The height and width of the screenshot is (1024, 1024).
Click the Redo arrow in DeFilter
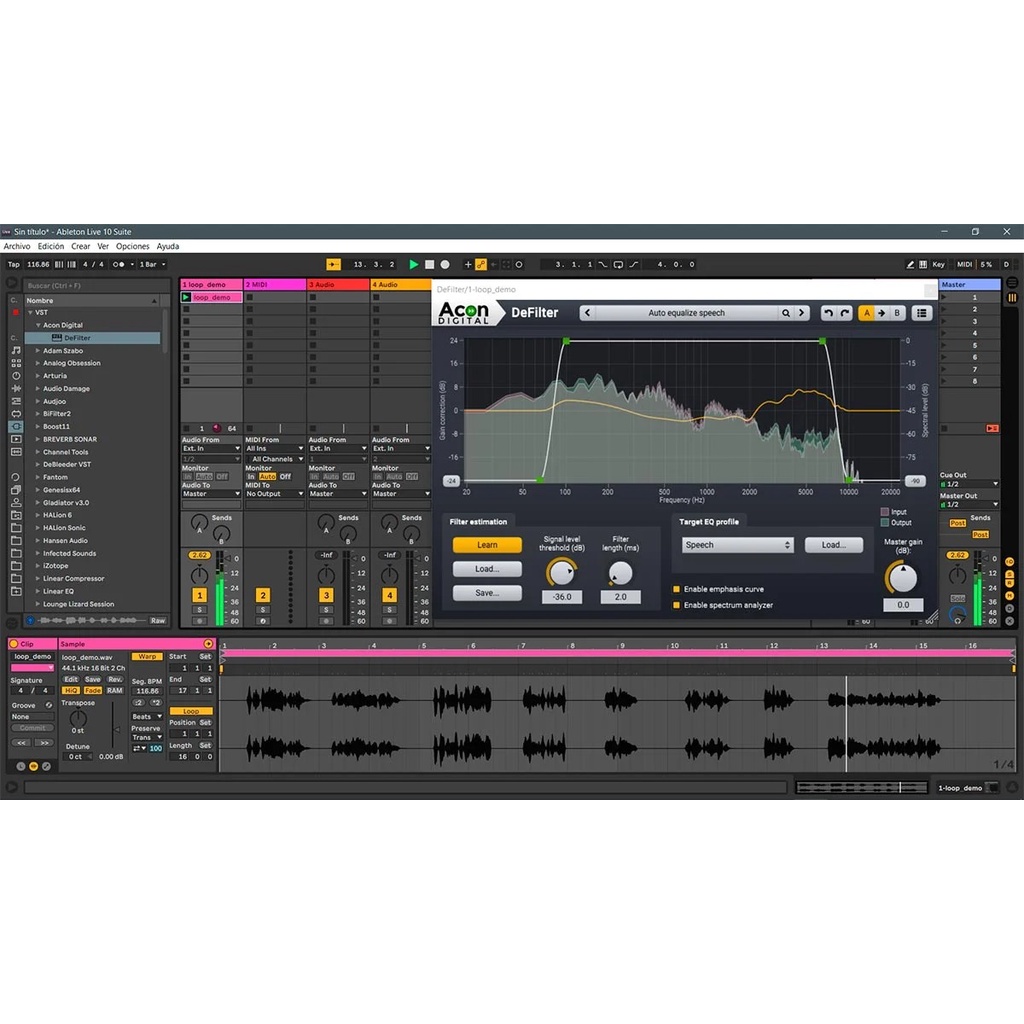coord(844,313)
